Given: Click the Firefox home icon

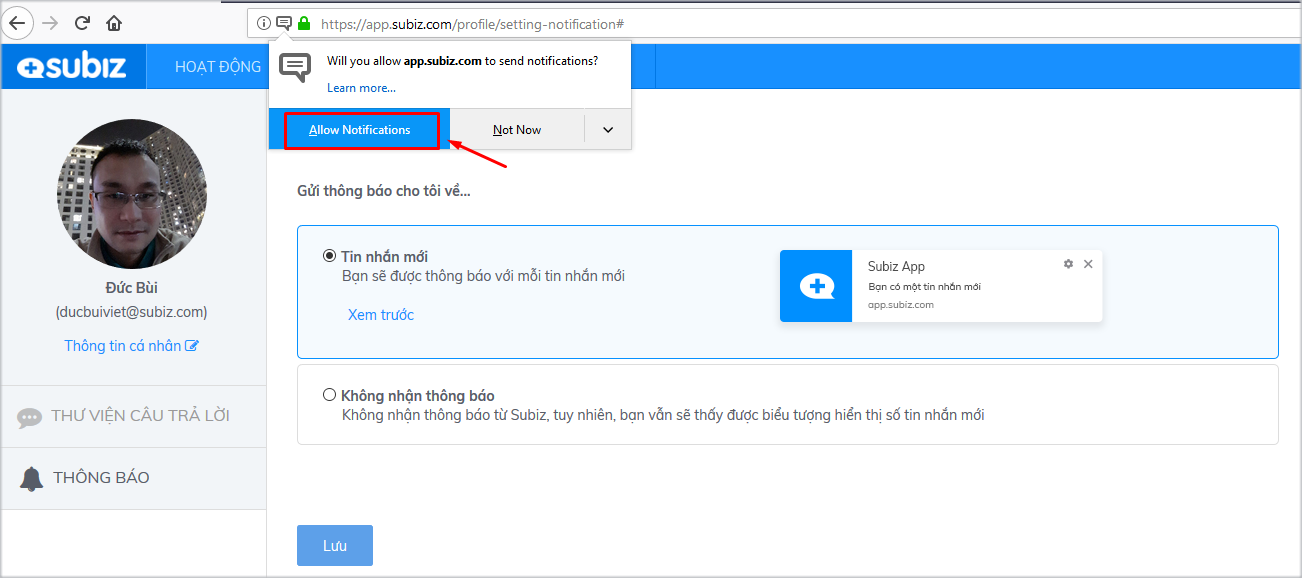Looking at the screenshot, I should point(113,22).
